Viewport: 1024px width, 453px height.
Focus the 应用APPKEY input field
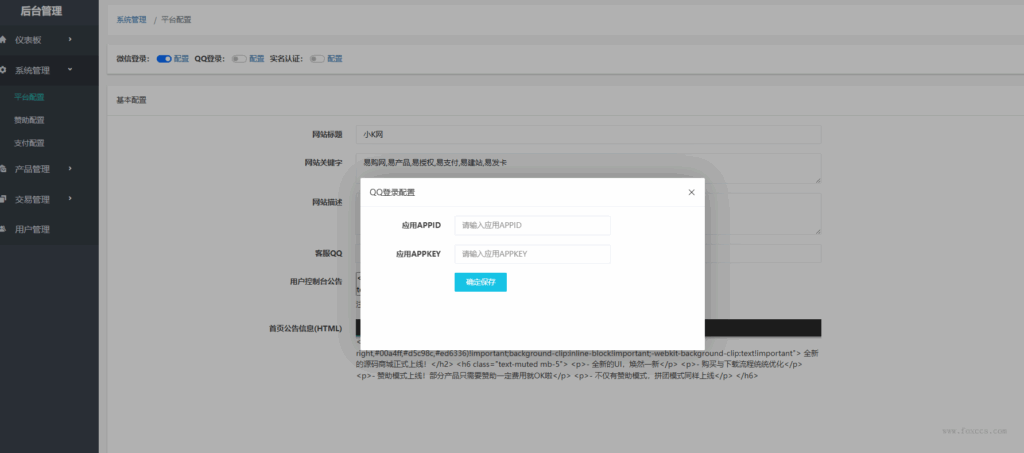[532, 254]
